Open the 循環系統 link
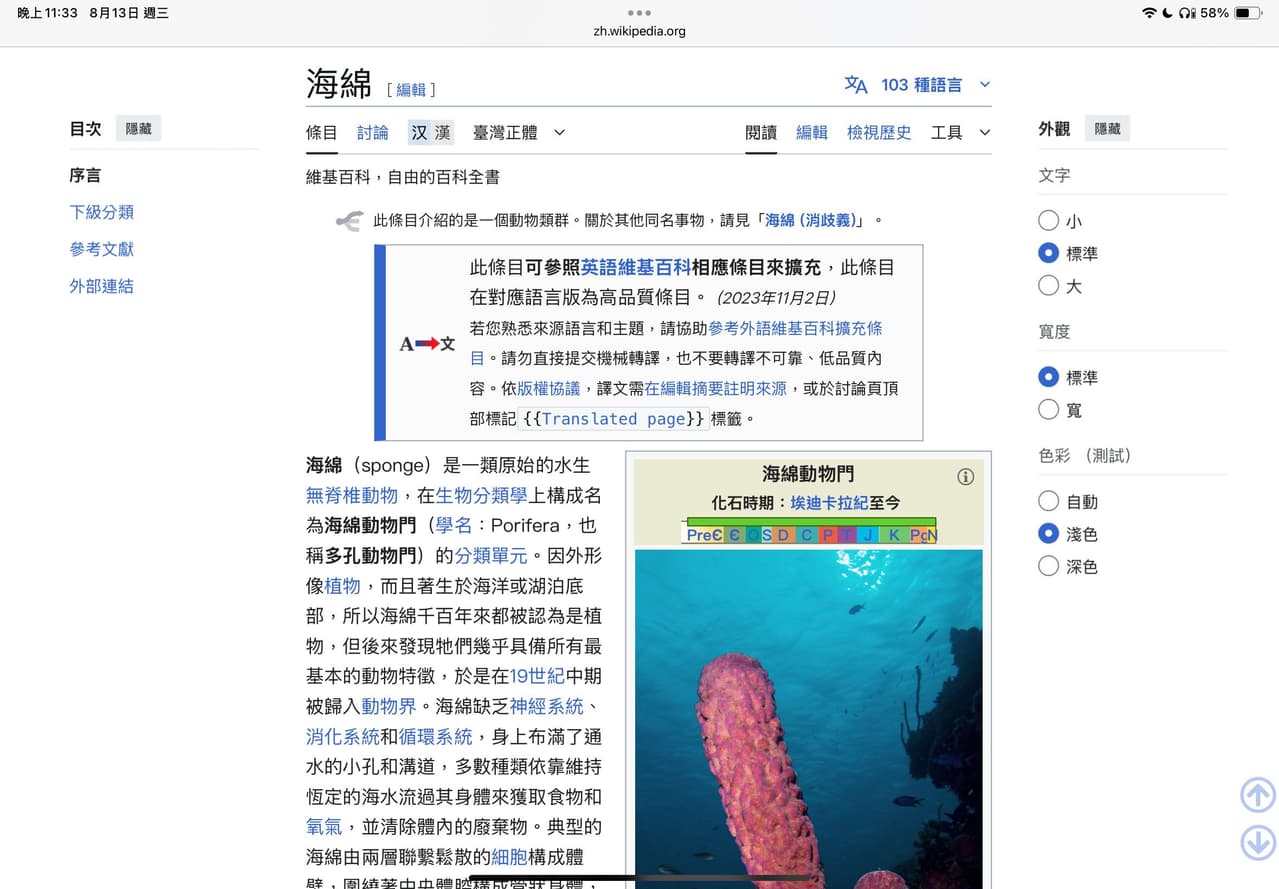The height and width of the screenshot is (889, 1279). coord(435,736)
